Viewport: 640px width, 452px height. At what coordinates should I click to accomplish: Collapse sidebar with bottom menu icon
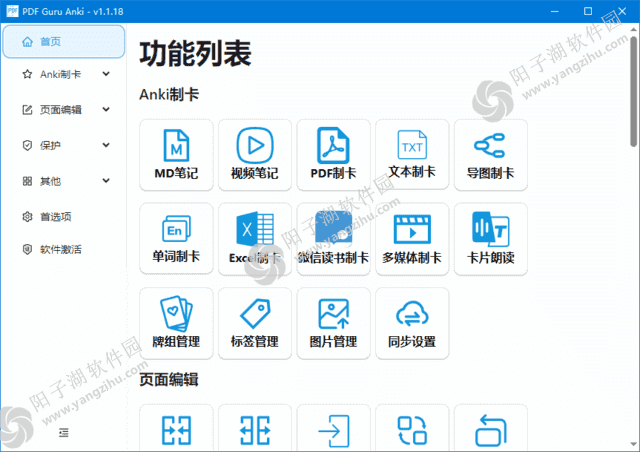point(64,432)
